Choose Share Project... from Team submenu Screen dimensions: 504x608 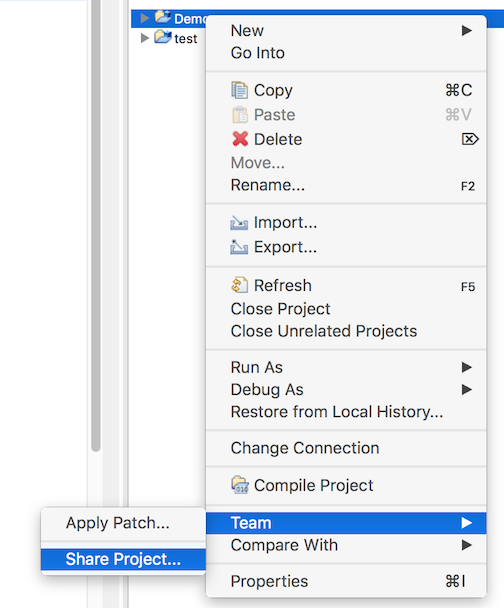coord(123,559)
